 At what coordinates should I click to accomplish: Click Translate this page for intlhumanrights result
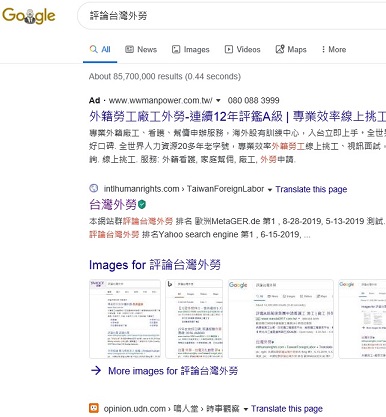311,189
